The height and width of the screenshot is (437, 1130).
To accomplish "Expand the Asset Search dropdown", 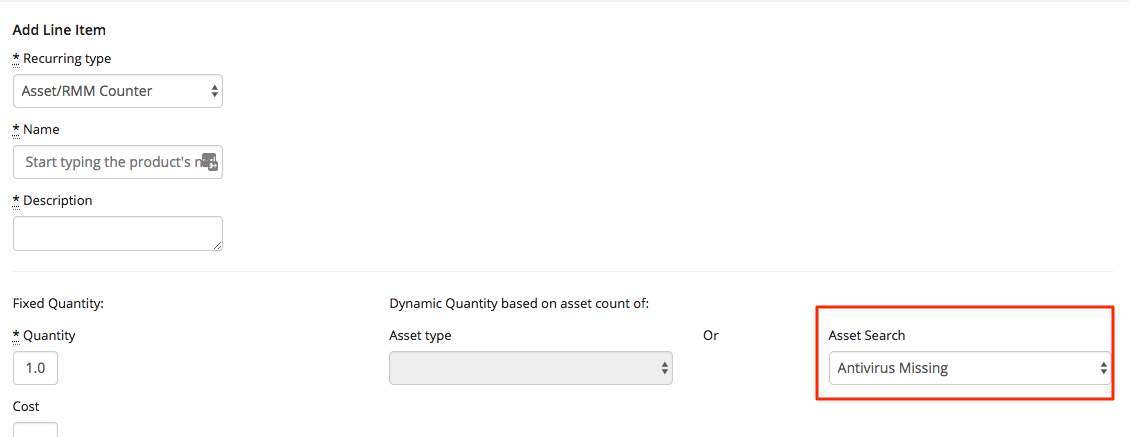I will click(x=969, y=368).
